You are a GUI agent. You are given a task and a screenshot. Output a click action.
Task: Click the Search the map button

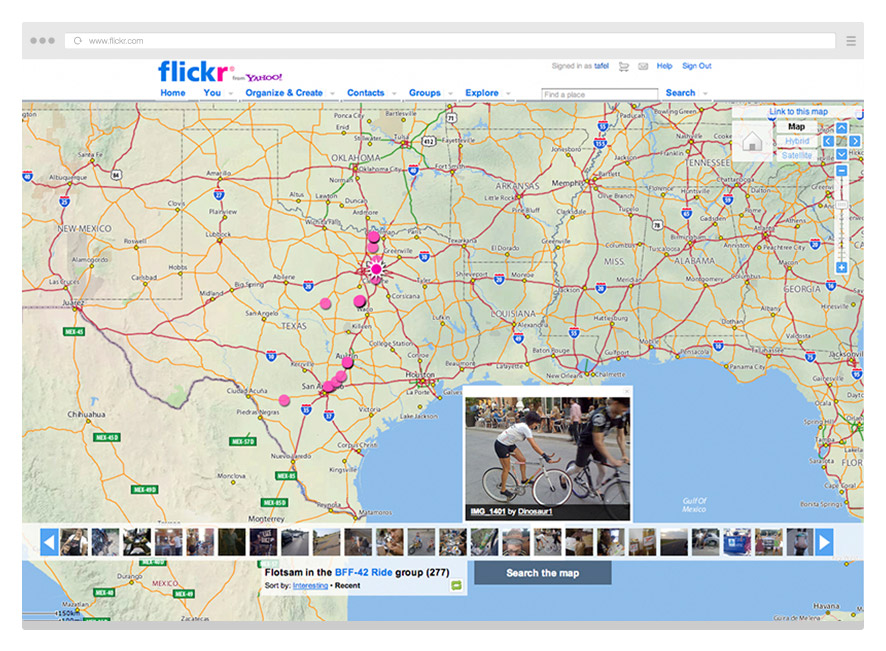[542, 573]
